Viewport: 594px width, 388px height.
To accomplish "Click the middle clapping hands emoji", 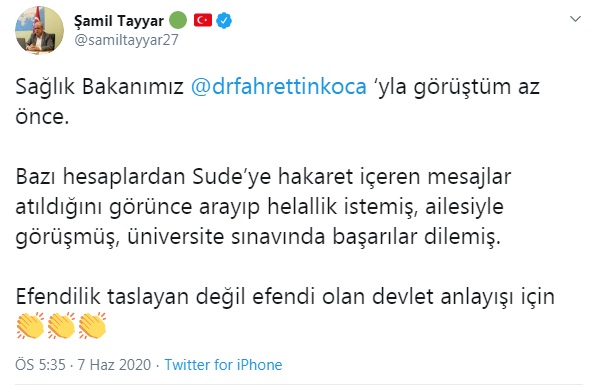I will click(61, 325).
